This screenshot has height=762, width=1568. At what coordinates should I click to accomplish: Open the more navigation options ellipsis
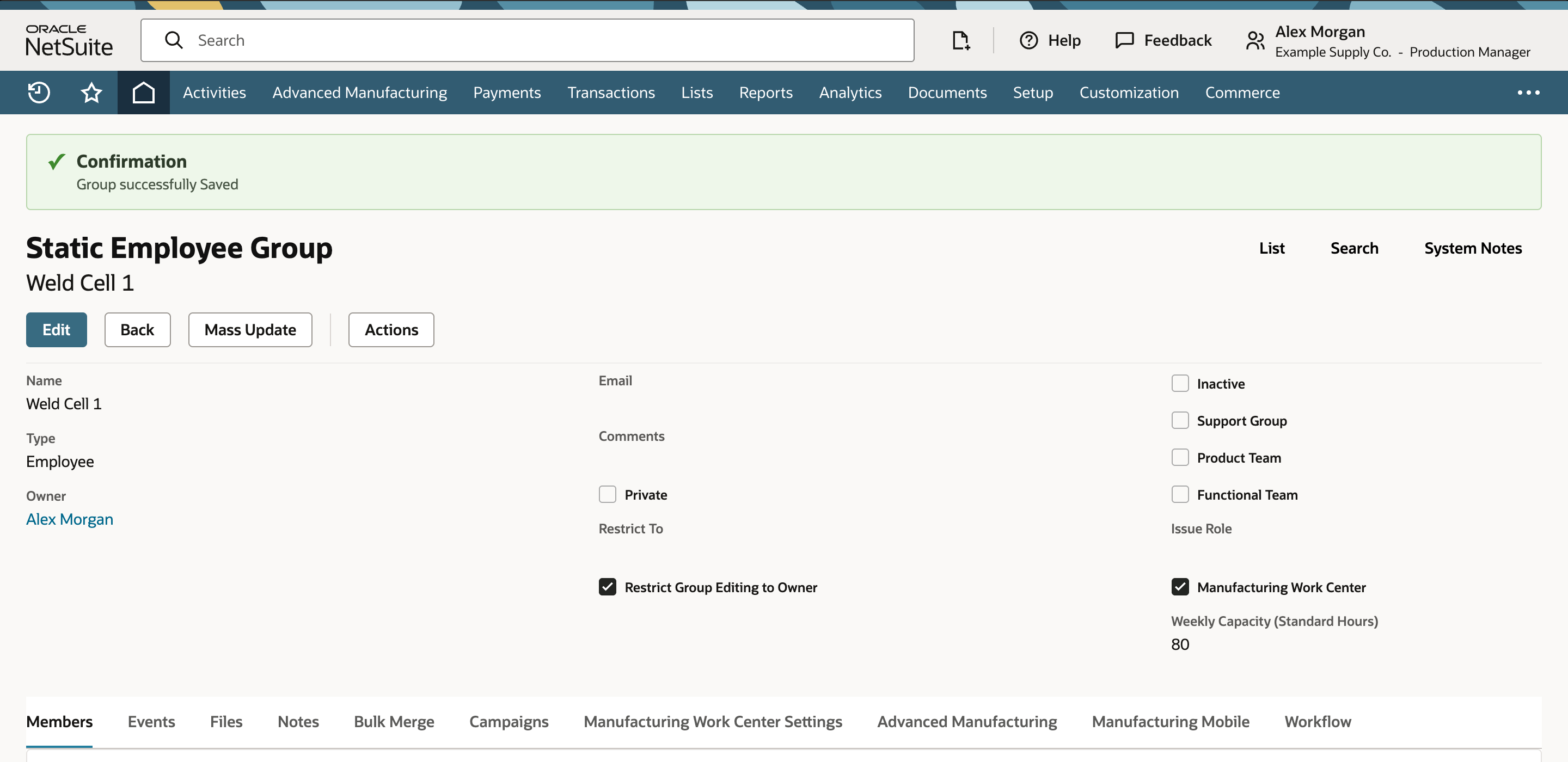[1528, 93]
